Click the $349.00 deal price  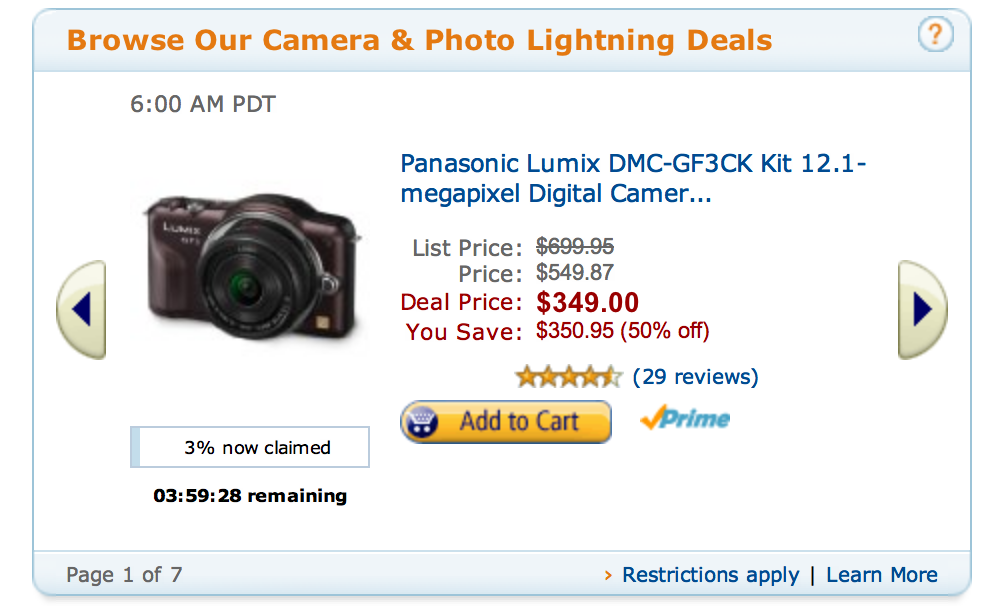tap(588, 302)
